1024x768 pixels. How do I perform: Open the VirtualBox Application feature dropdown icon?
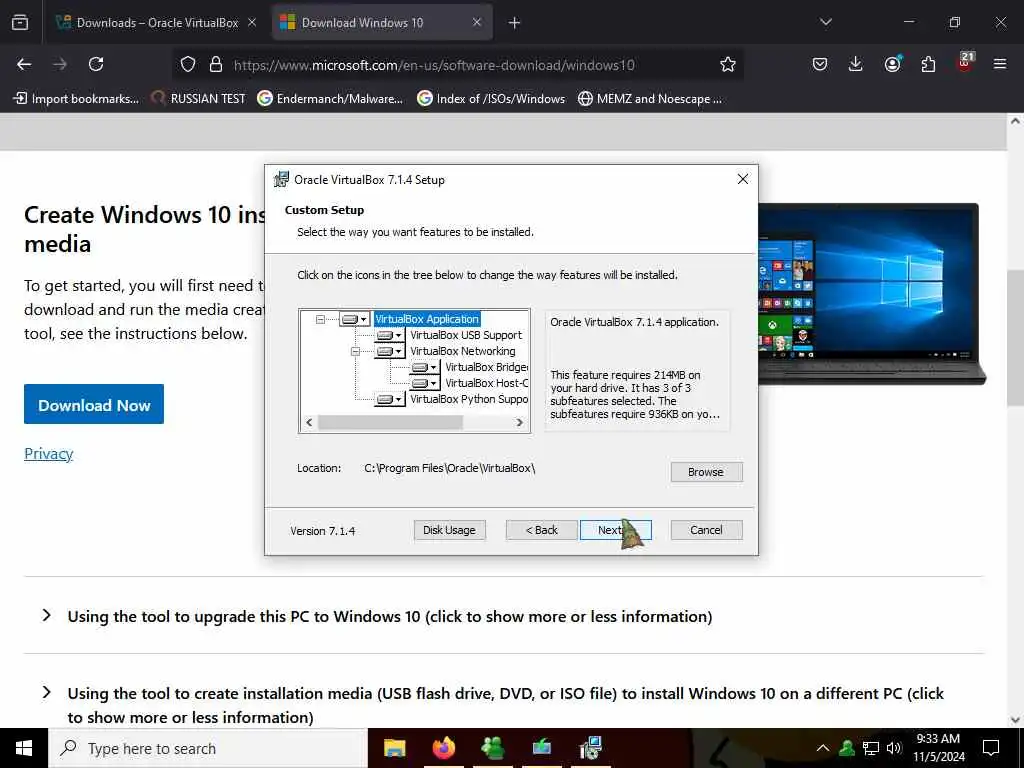355,319
